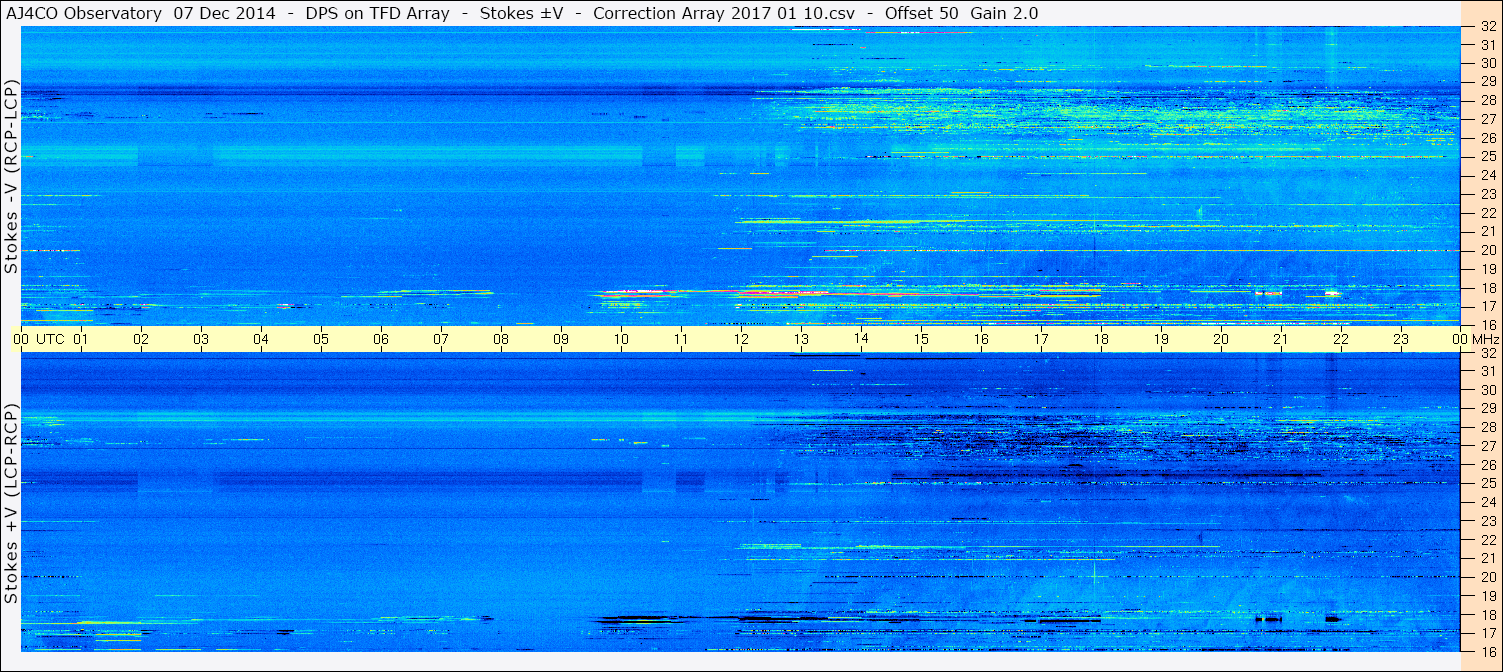Image resolution: width=1503 pixels, height=672 pixels.
Task: Select the 18 hour tick on the UTC axis
Action: [x=1101, y=339]
